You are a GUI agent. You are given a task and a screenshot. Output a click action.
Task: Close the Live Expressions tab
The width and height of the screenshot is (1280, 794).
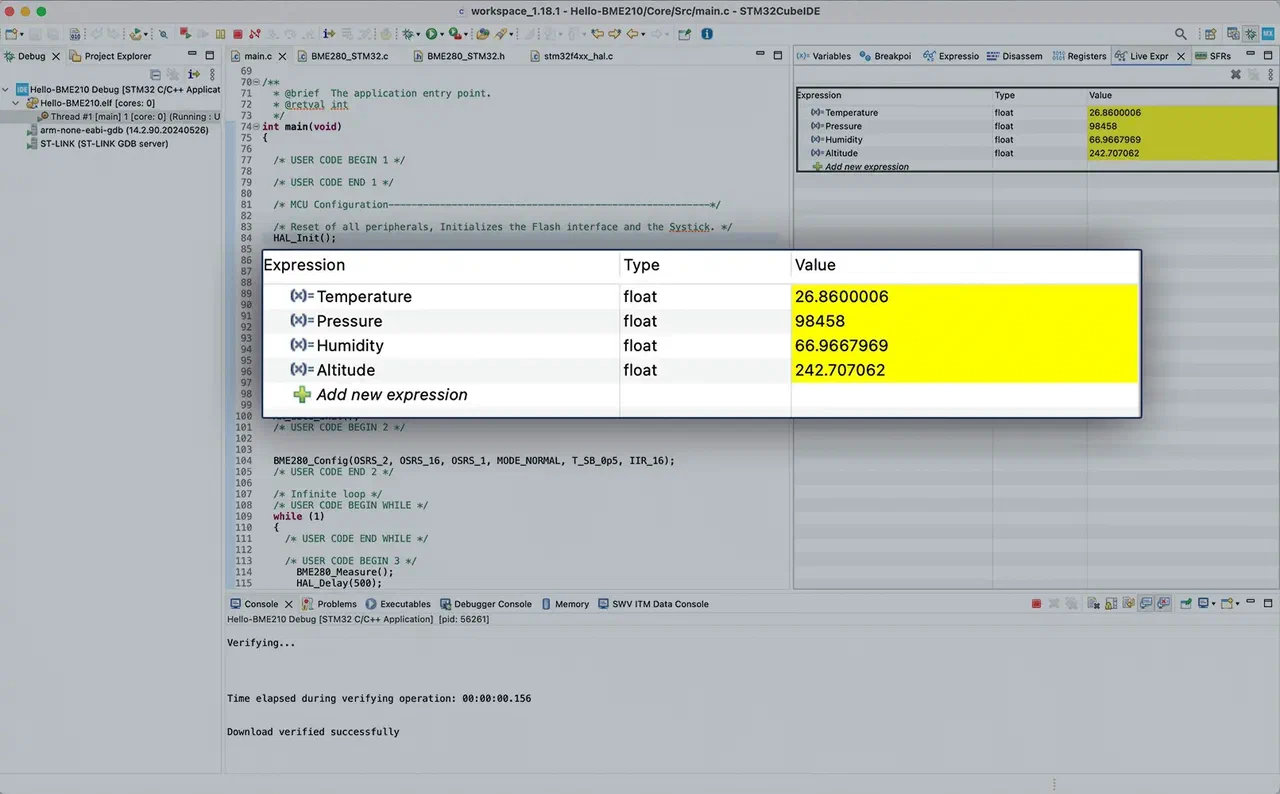click(1181, 56)
